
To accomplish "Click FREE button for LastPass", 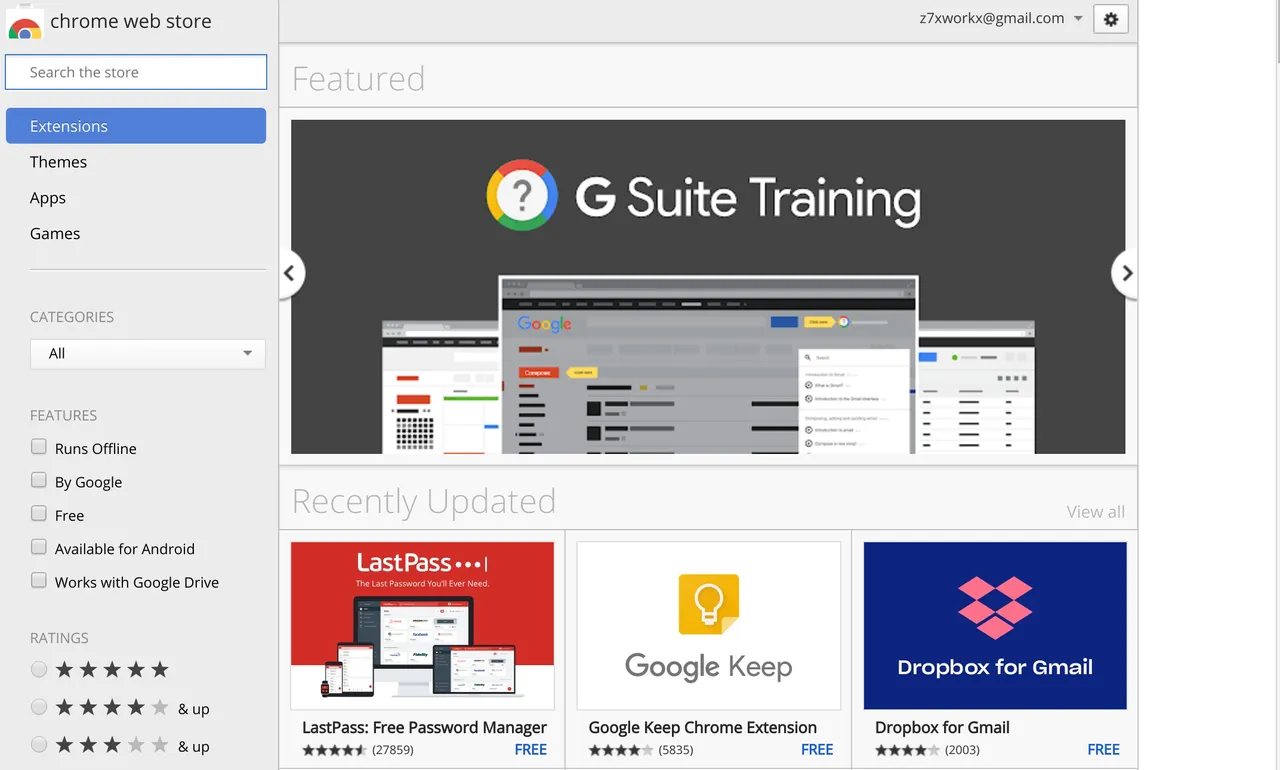I will coord(530,749).
